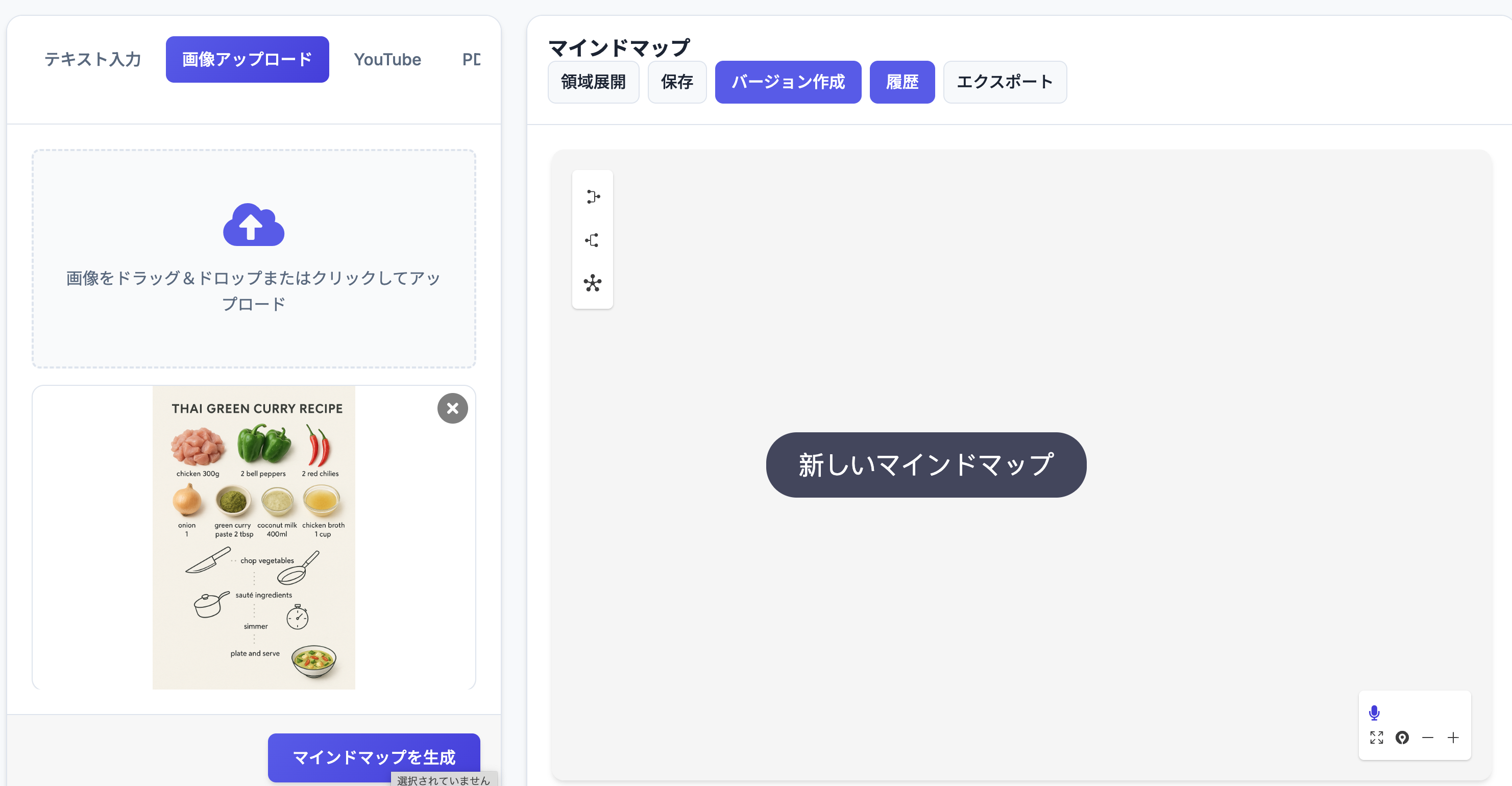Click the fullscreen expand arrows icon
This screenshot has height=786, width=1512.
click(x=1376, y=738)
